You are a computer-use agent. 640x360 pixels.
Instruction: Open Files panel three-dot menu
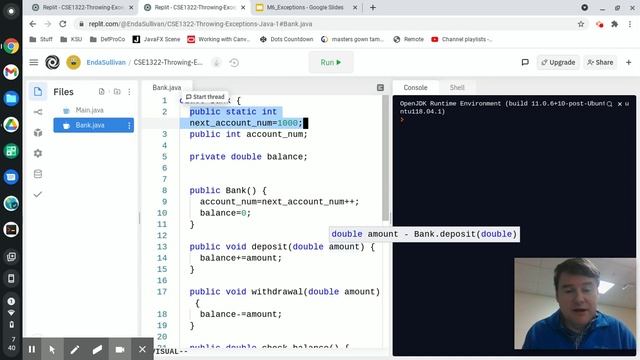(129, 92)
